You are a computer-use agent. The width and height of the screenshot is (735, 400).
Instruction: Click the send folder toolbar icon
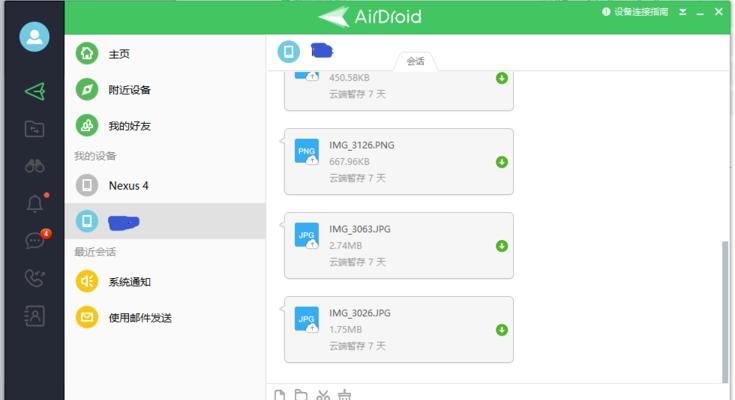301,395
